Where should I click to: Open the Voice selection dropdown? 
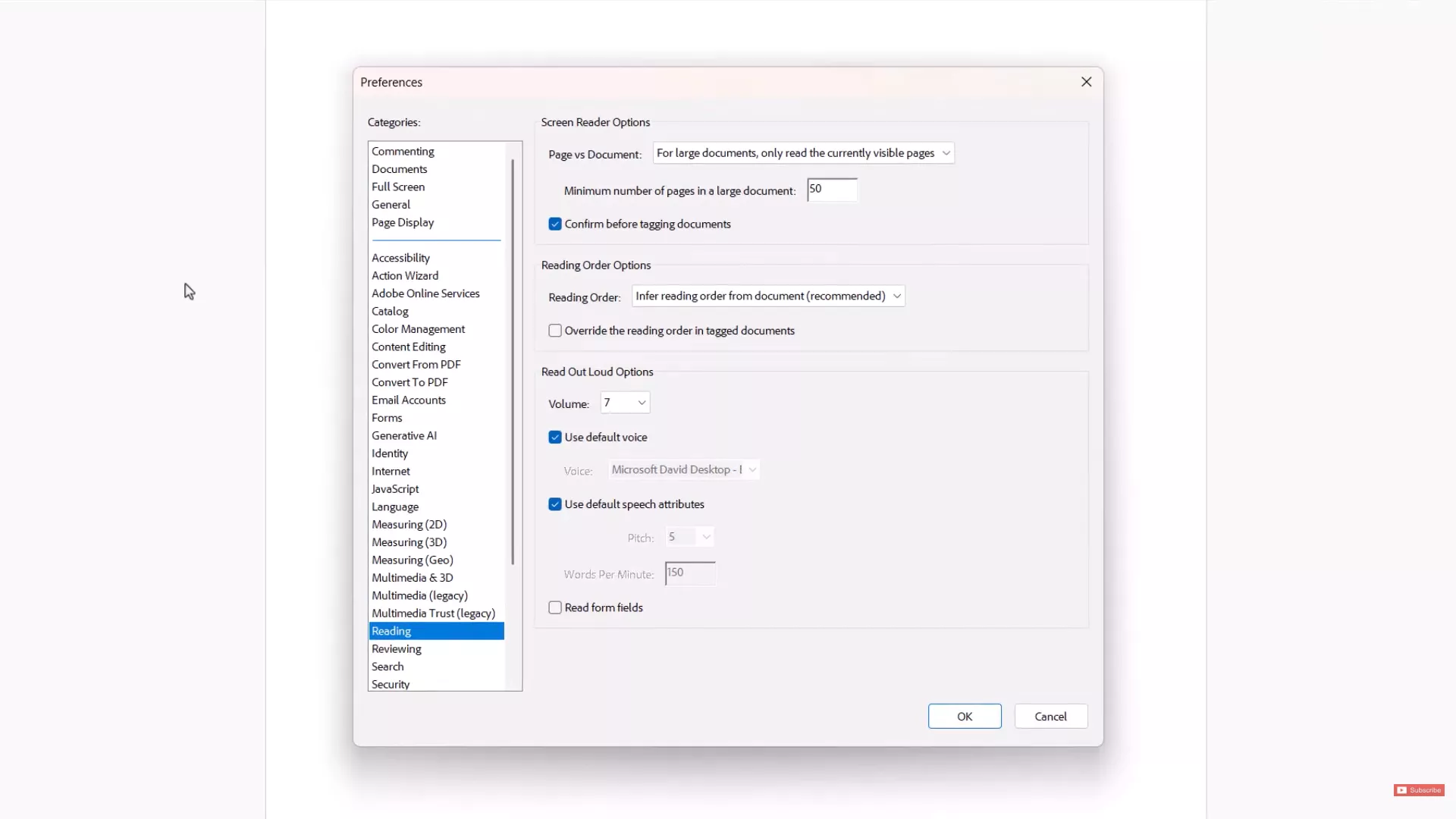(x=752, y=469)
